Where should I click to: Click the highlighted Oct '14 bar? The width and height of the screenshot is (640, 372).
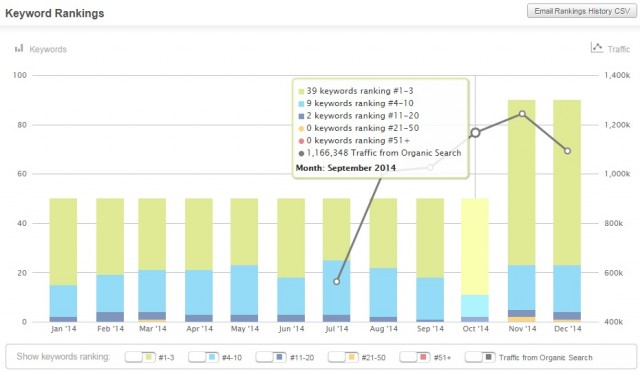click(475, 260)
